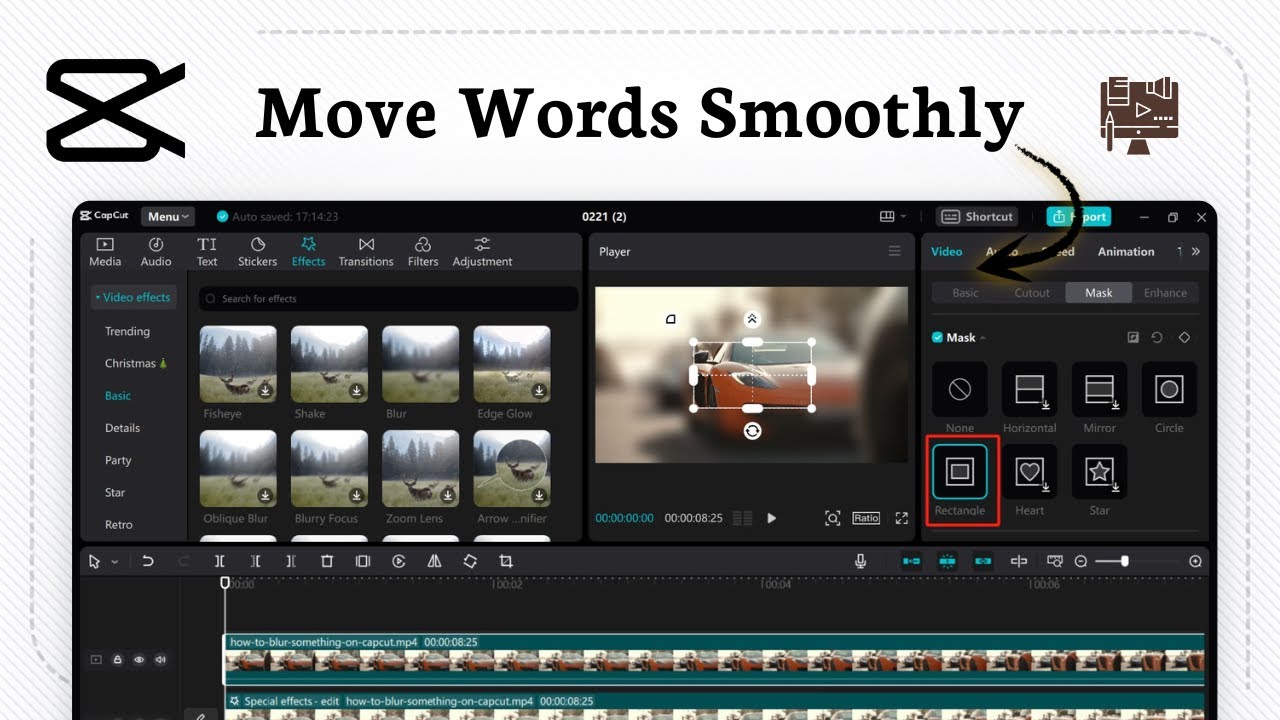Viewport: 1280px width, 720px height.
Task: Uncheck the Mask checkbox
Action: [x=937, y=337]
